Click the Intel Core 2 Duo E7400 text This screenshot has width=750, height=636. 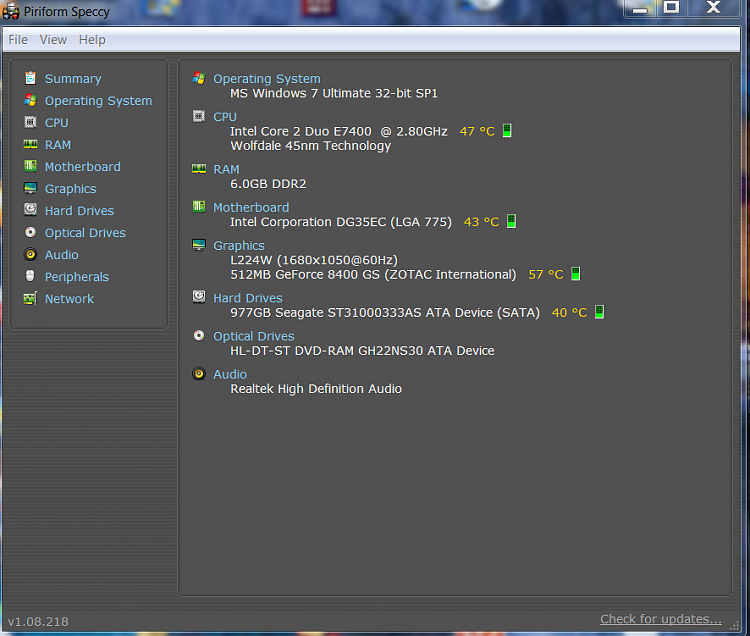301,131
